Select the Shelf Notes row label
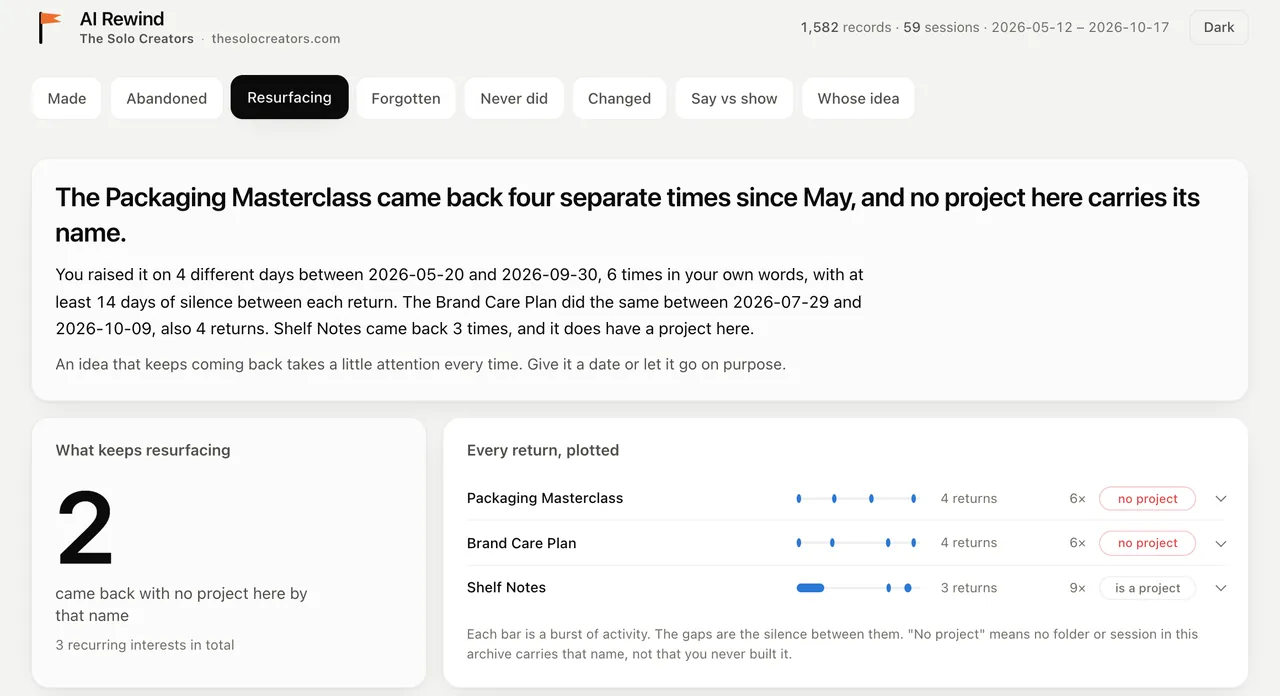1280x696 pixels. pyautogui.click(x=507, y=588)
